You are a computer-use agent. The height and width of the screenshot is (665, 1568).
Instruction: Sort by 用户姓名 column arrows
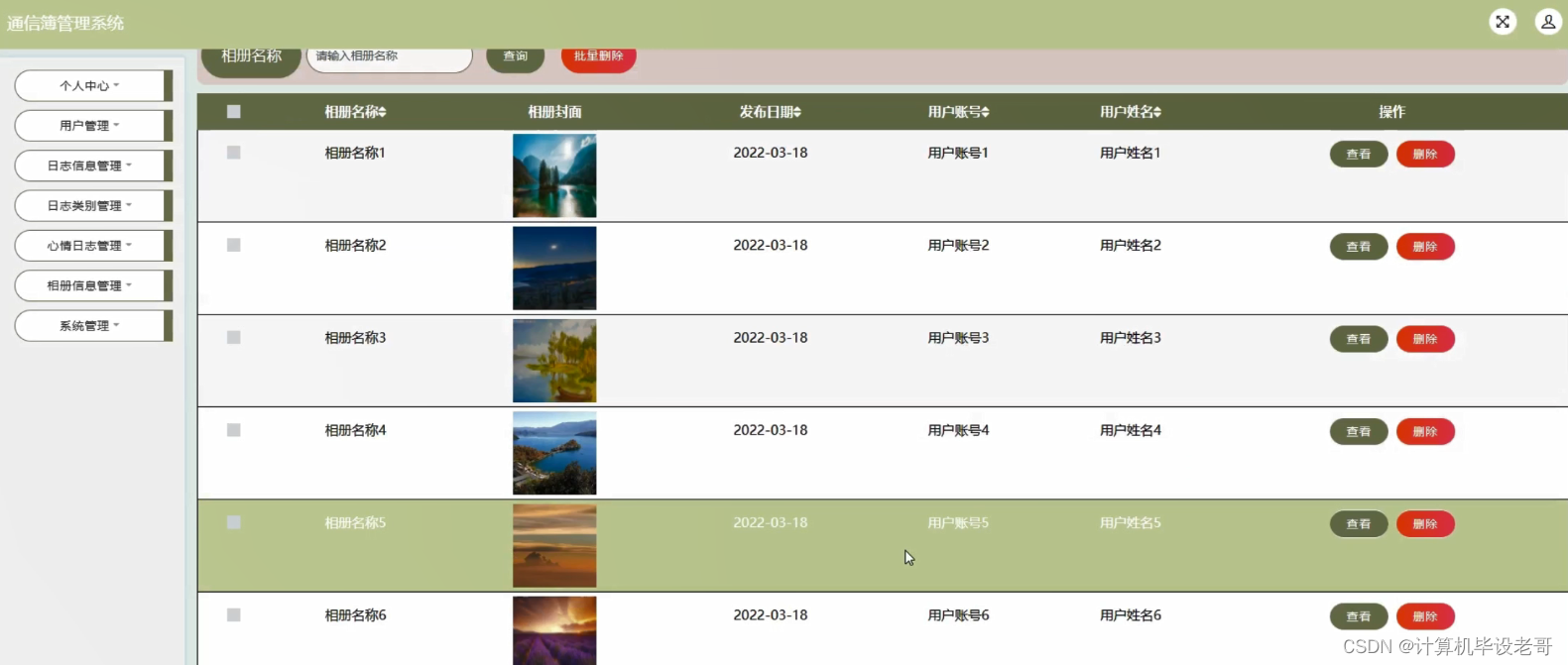click(1156, 112)
